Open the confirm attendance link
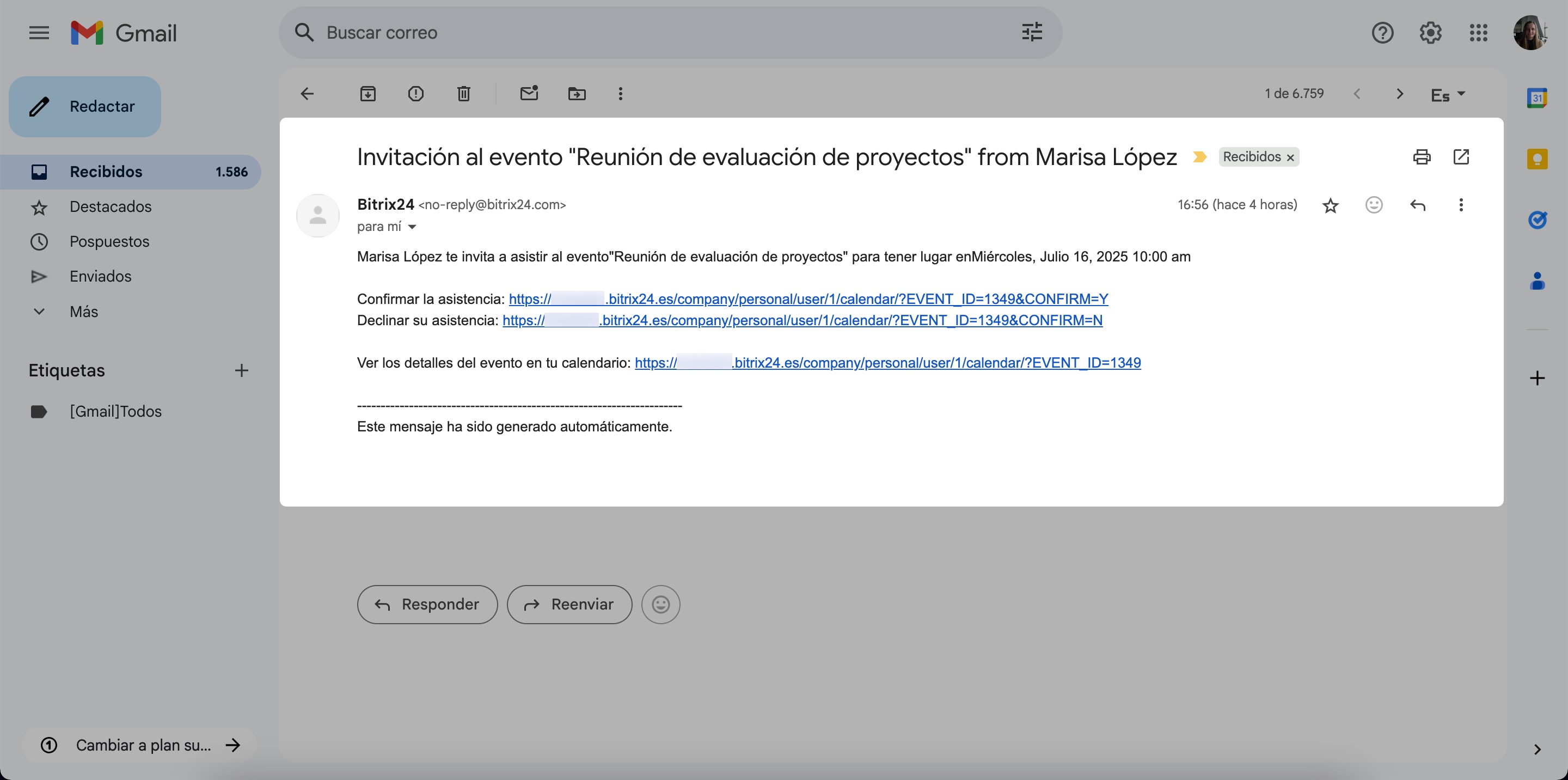This screenshot has width=1568, height=780. pos(808,299)
